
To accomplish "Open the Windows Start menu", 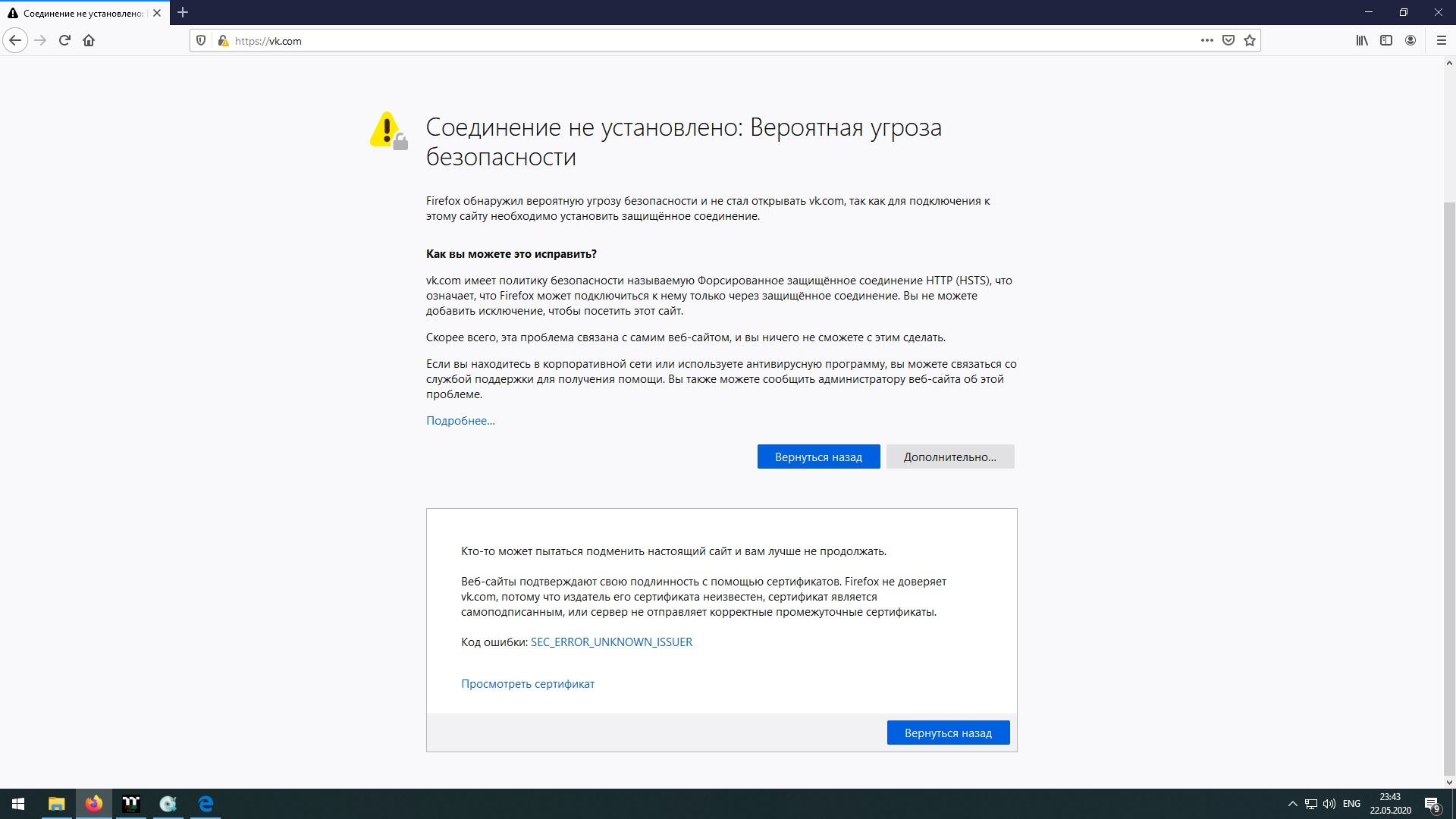I will point(18,804).
